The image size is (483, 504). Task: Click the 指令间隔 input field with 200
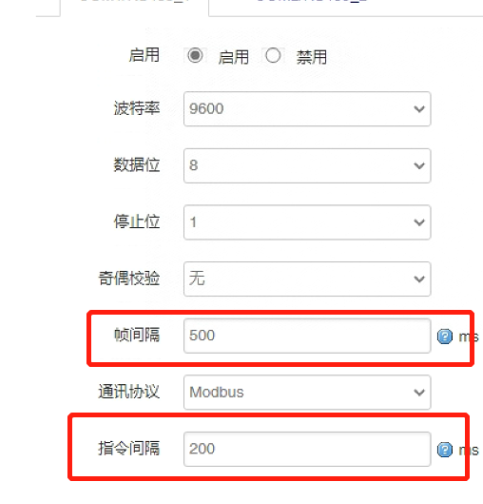click(307, 449)
